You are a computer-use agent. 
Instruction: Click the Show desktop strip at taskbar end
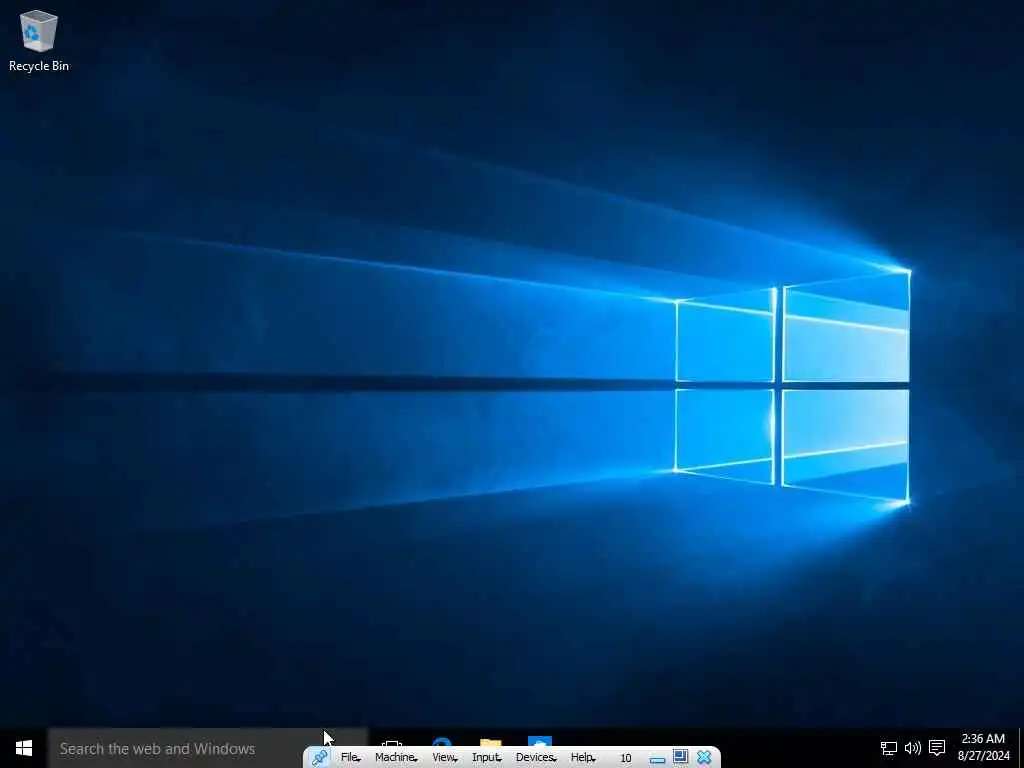pos(1021,748)
